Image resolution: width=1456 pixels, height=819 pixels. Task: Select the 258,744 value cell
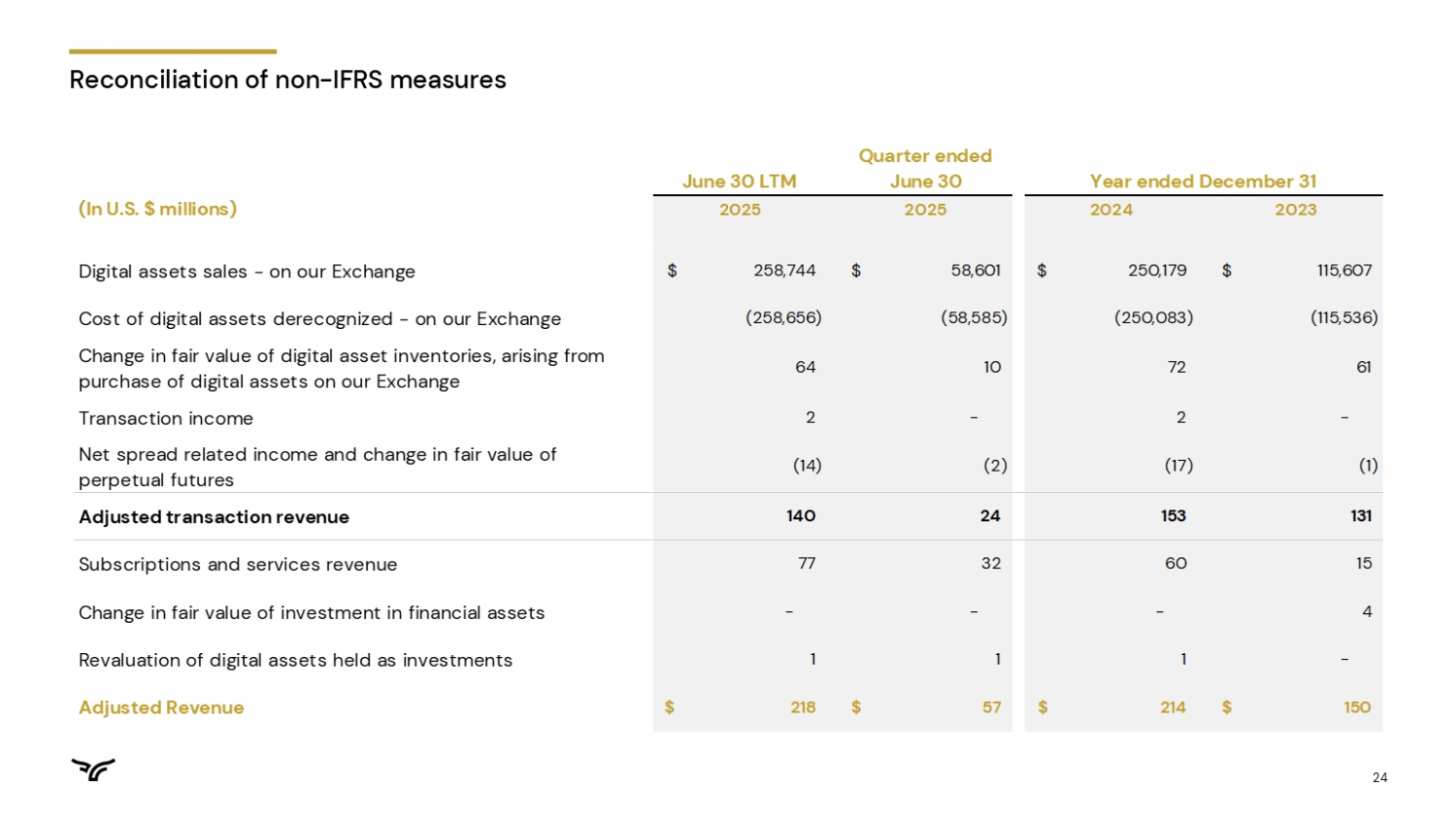(x=784, y=271)
